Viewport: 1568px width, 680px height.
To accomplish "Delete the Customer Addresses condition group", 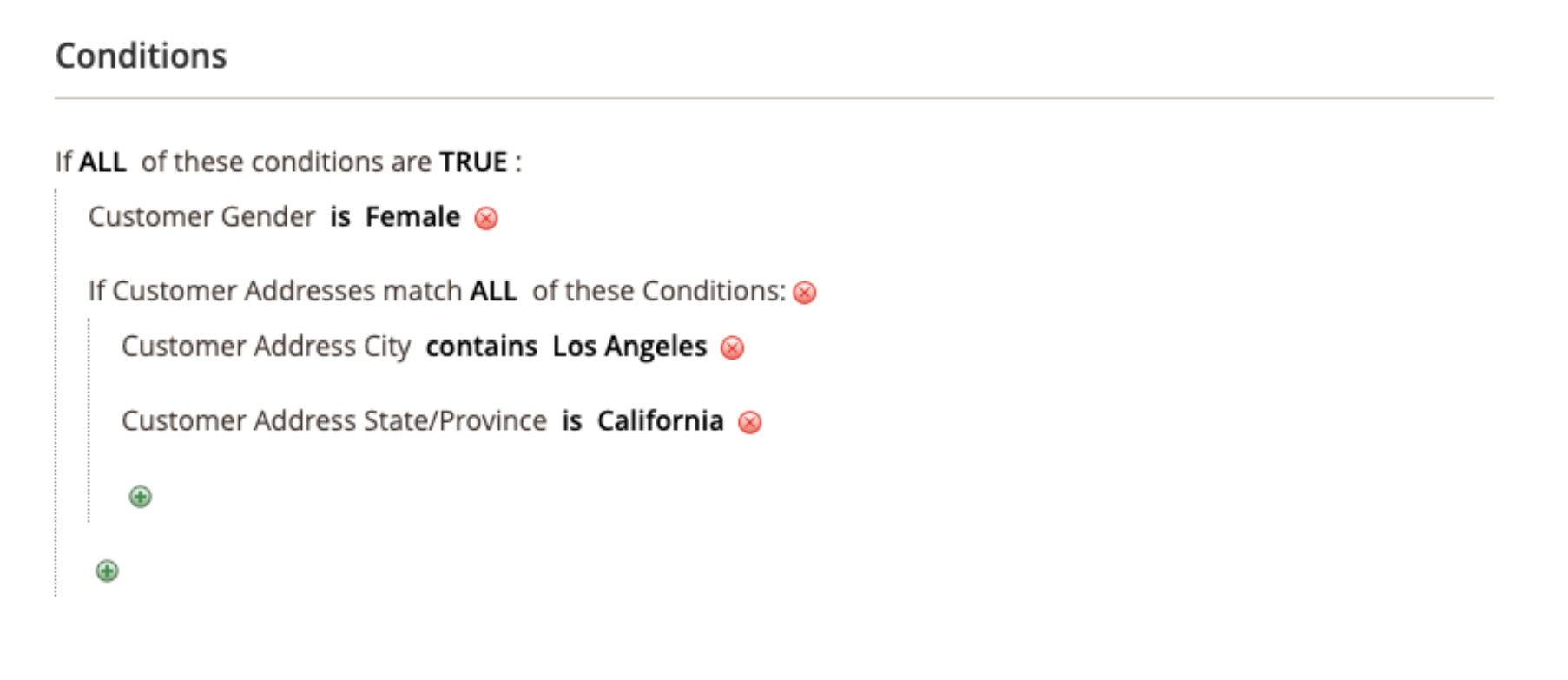I will click(805, 293).
